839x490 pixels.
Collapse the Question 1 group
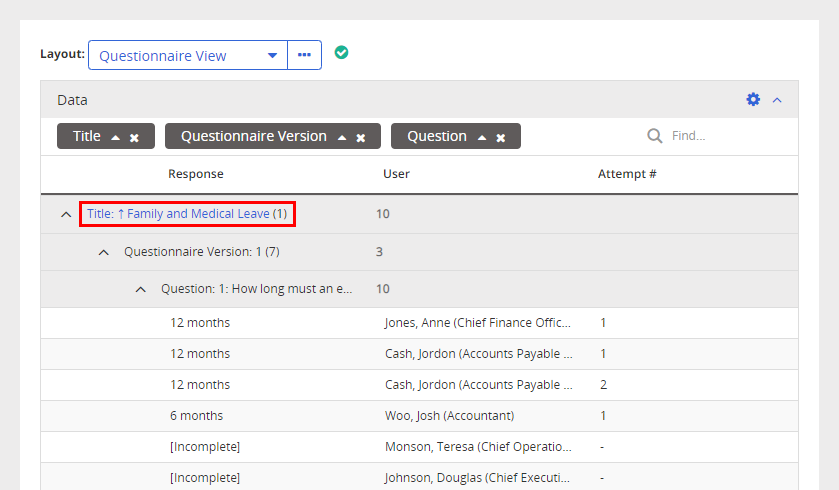141,289
